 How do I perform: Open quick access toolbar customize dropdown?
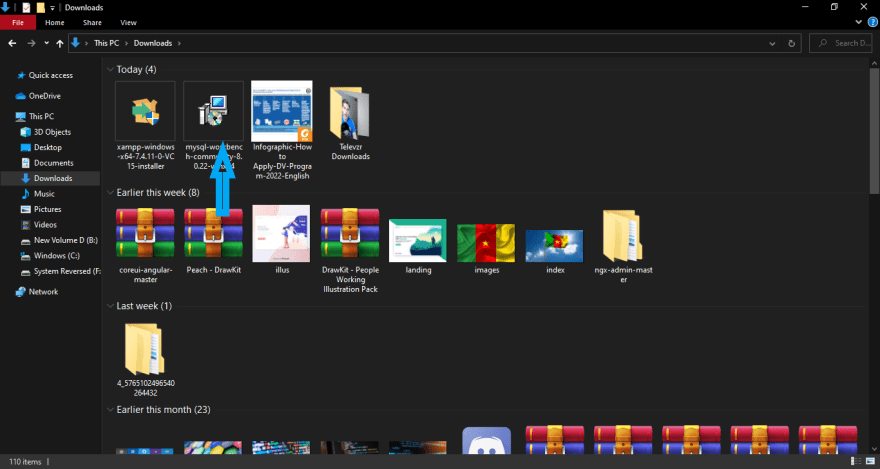tap(52, 8)
